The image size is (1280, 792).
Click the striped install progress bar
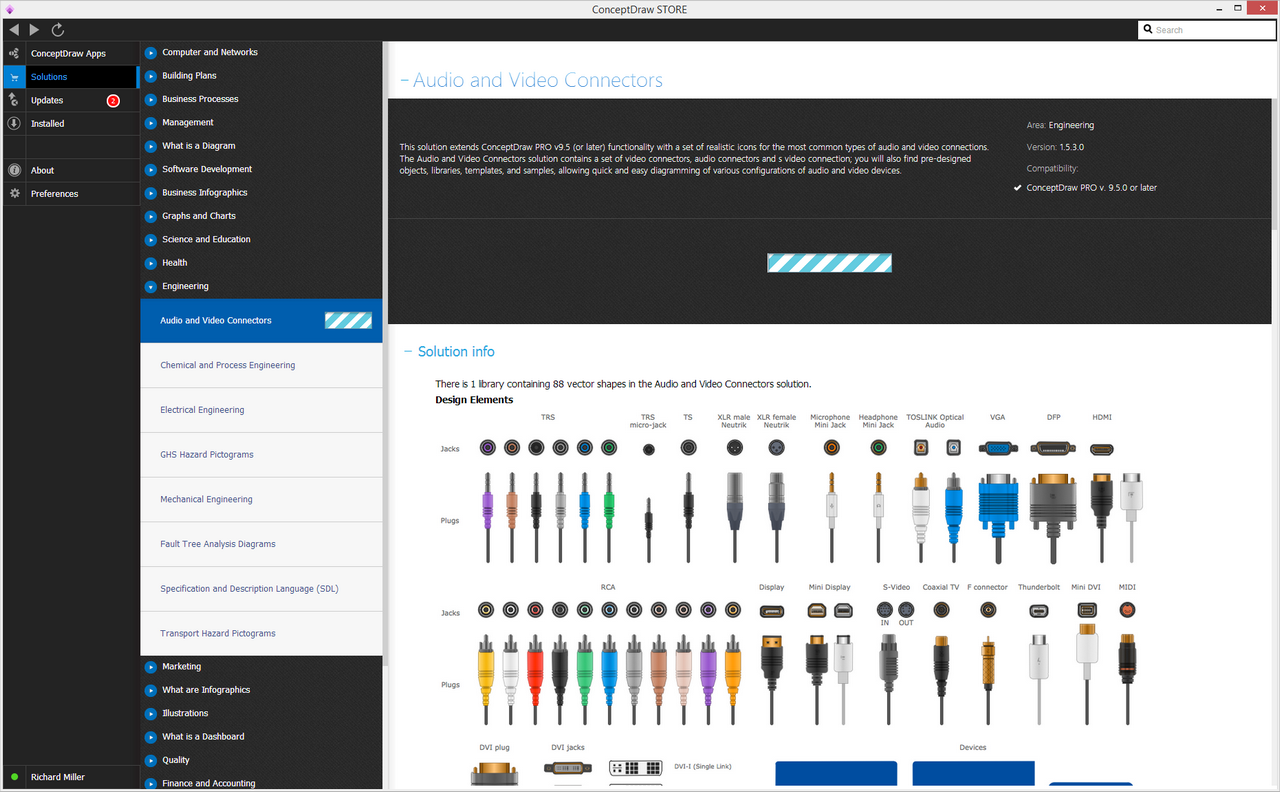pos(829,263)
